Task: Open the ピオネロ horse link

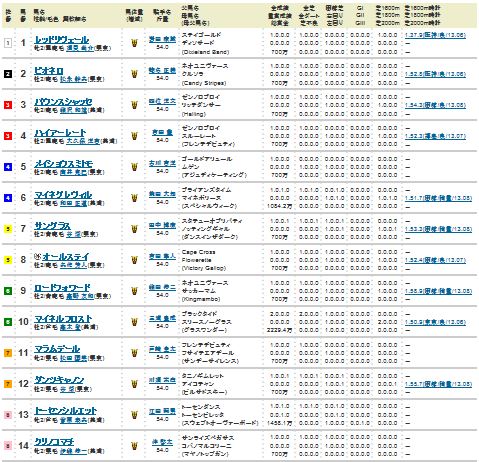Action: pos(49,71)
